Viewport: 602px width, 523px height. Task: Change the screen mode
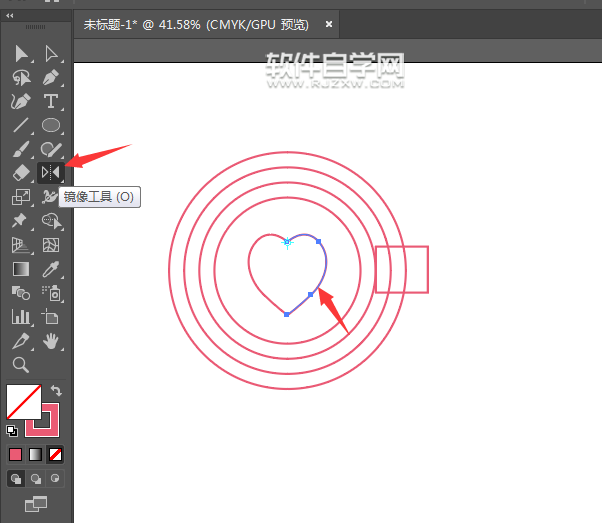(36, 504)
